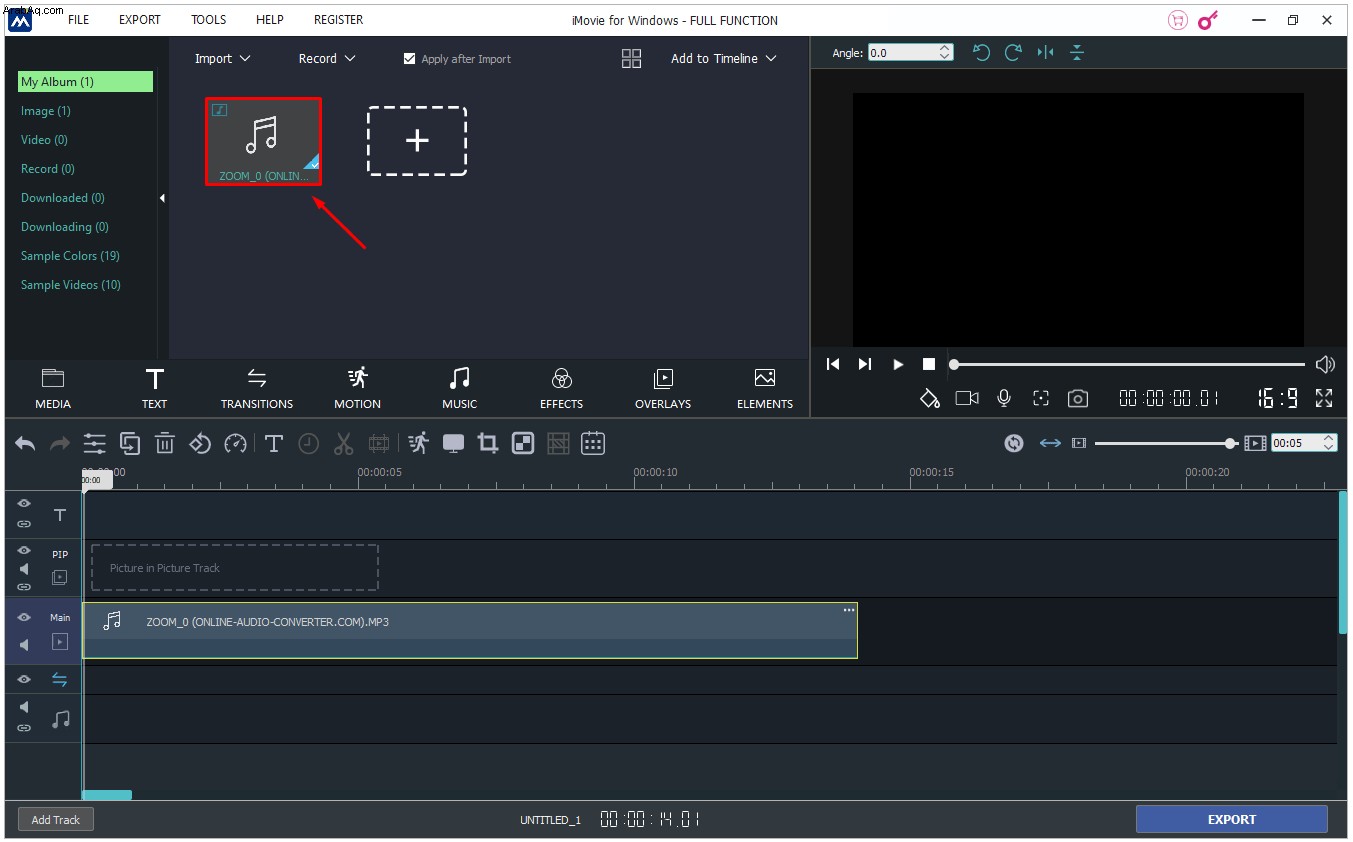This screenshot has width=1353, height=842.
Task: Open the FILE menu
Action: (x=78, y=20)
